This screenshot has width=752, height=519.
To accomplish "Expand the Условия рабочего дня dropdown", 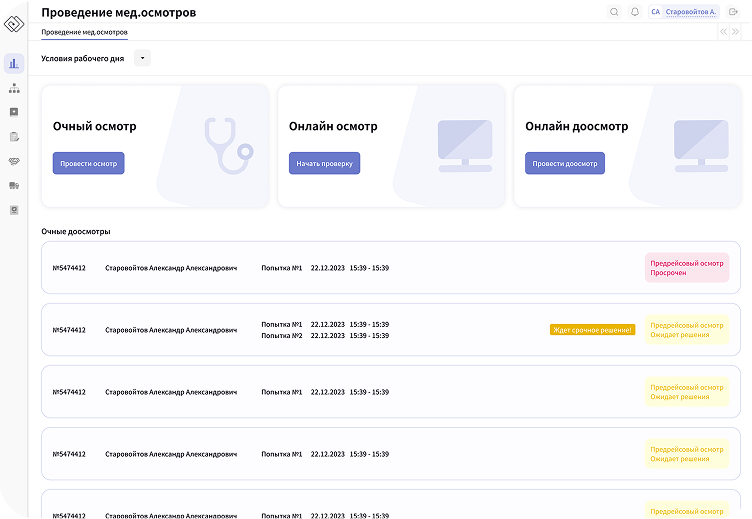I will click(x=142, y=58).
